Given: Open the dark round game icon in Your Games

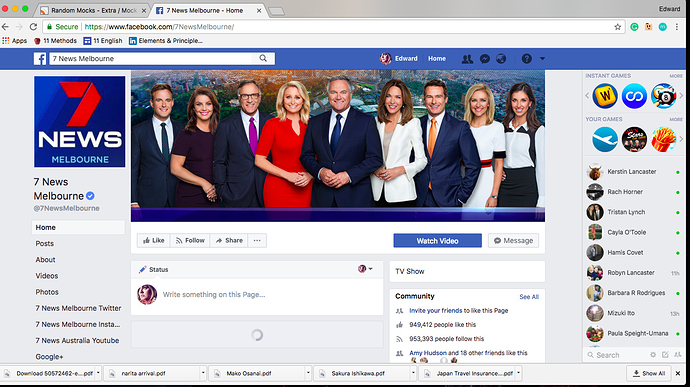Looking at the screenshot, I should tap(634, 139).
